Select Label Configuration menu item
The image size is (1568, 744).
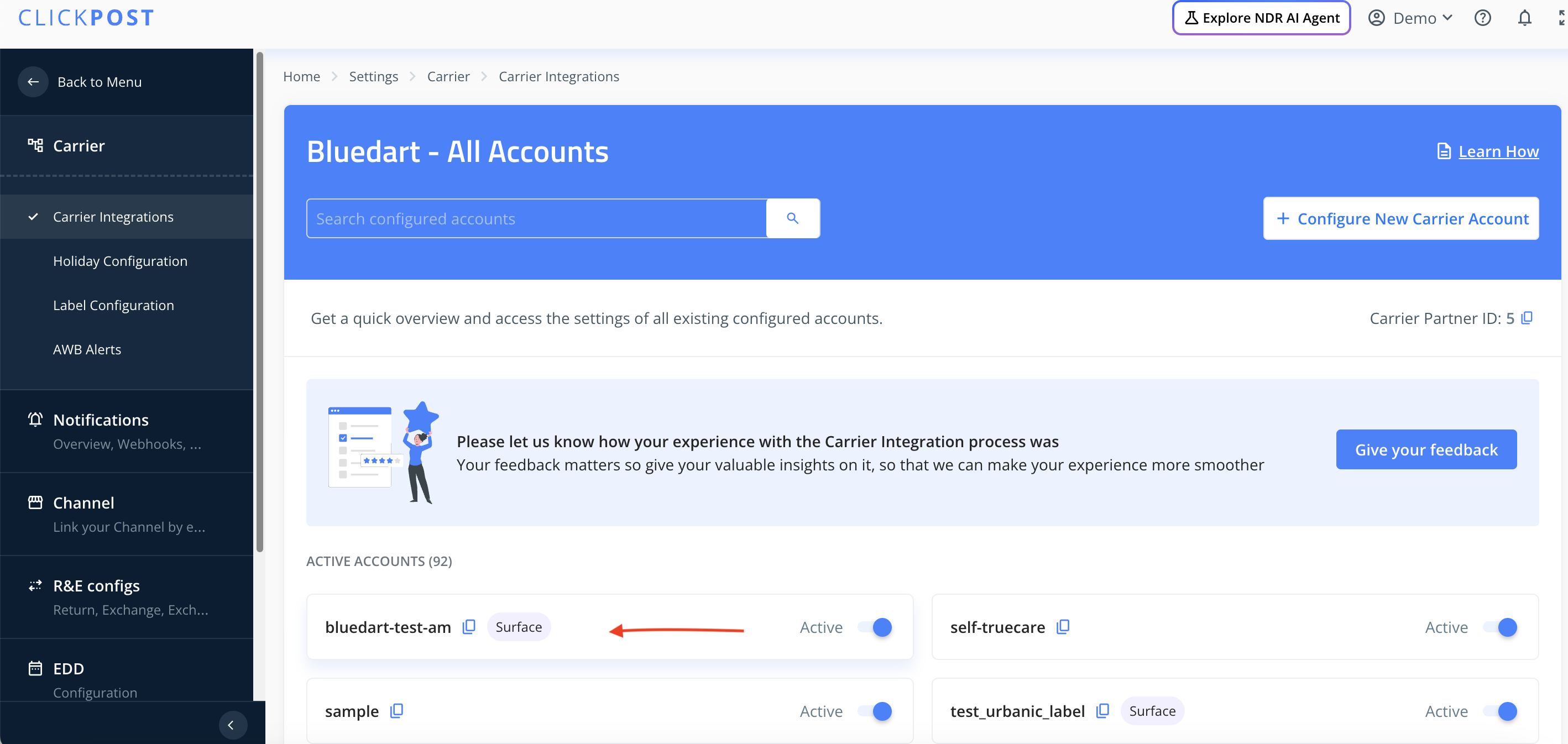click(x=113, y=305)
